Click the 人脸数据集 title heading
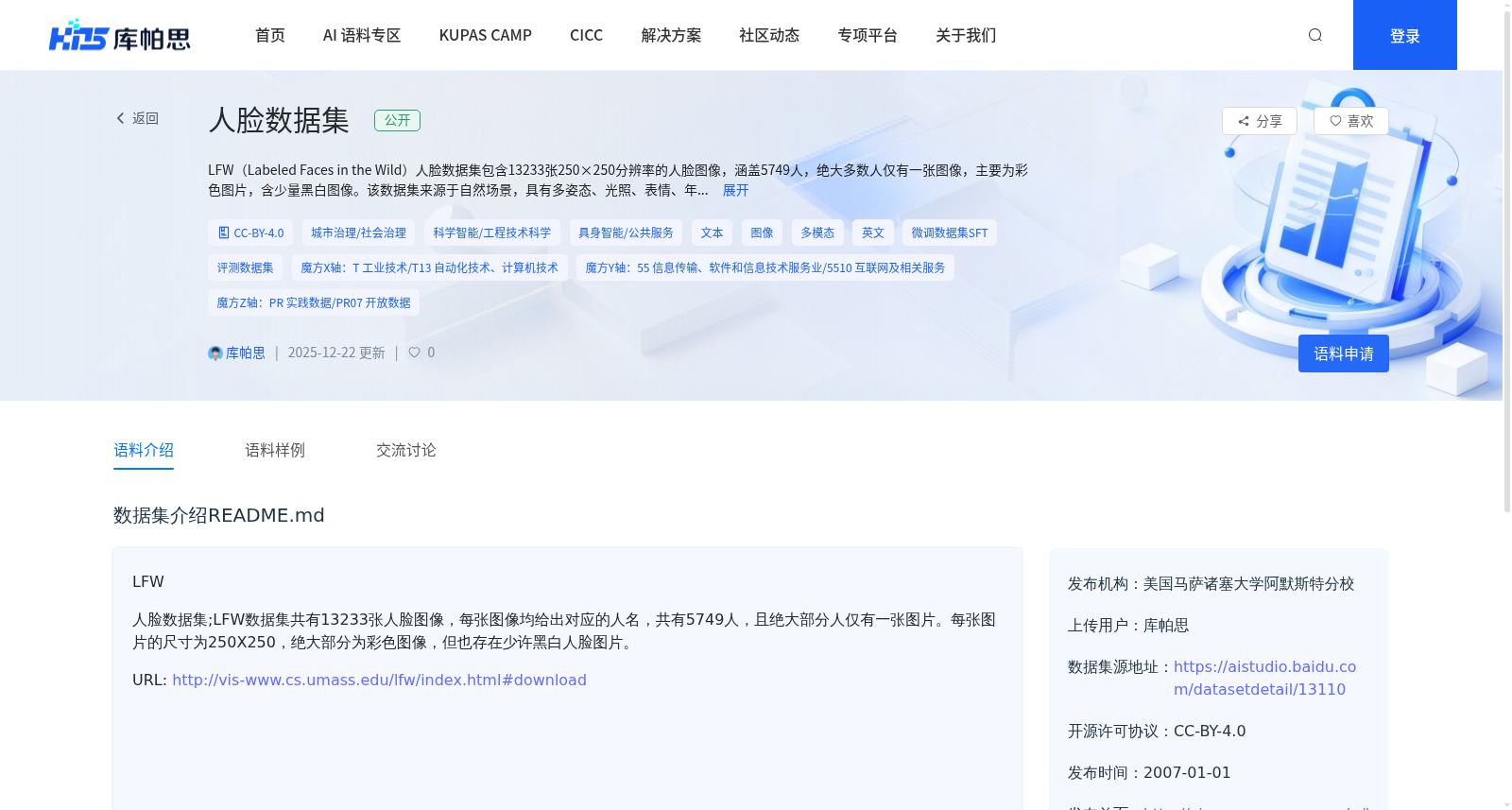Image resolution: width=1512 pixels, height=810 pixels. tap(279, 120)
